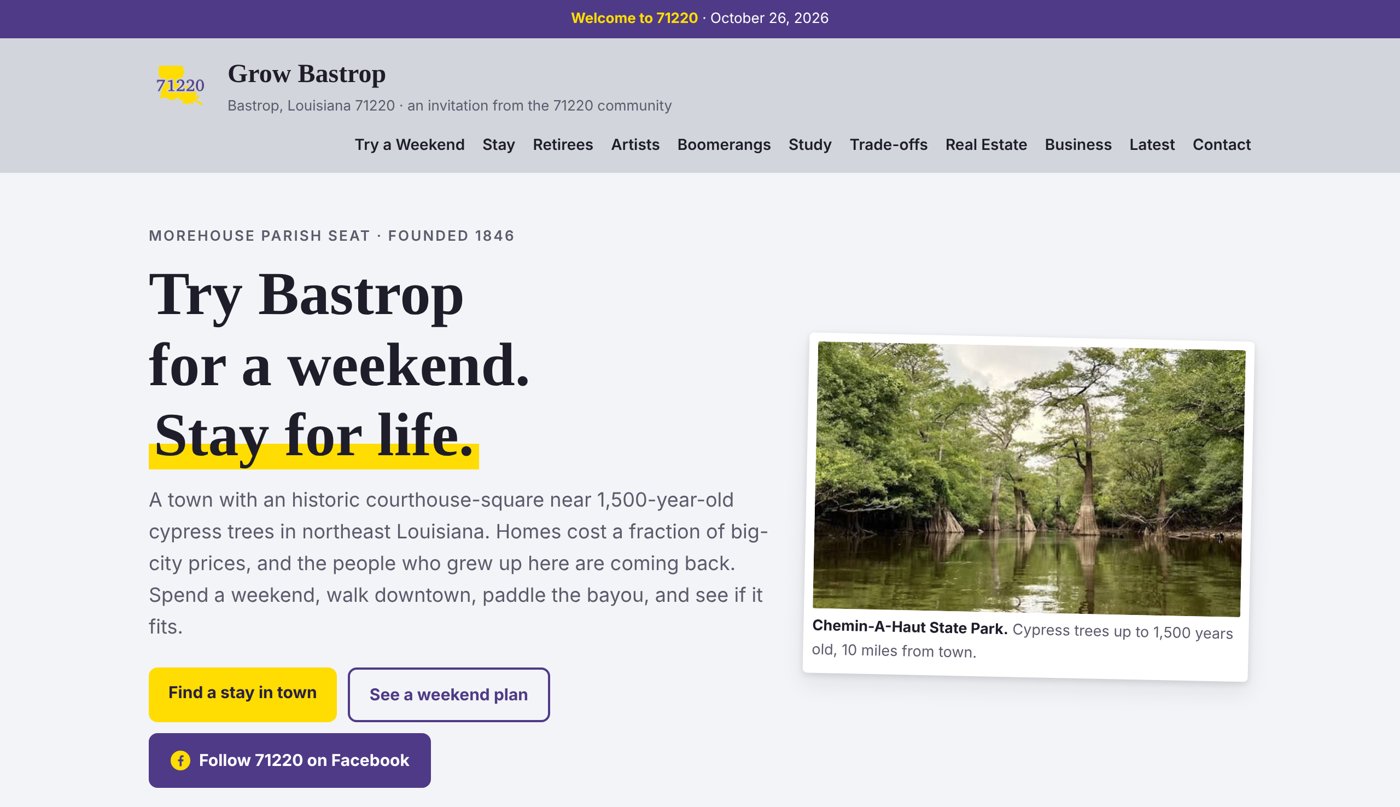Click the Find a stay in town button

pyautogui.click(x=243, y=694)
